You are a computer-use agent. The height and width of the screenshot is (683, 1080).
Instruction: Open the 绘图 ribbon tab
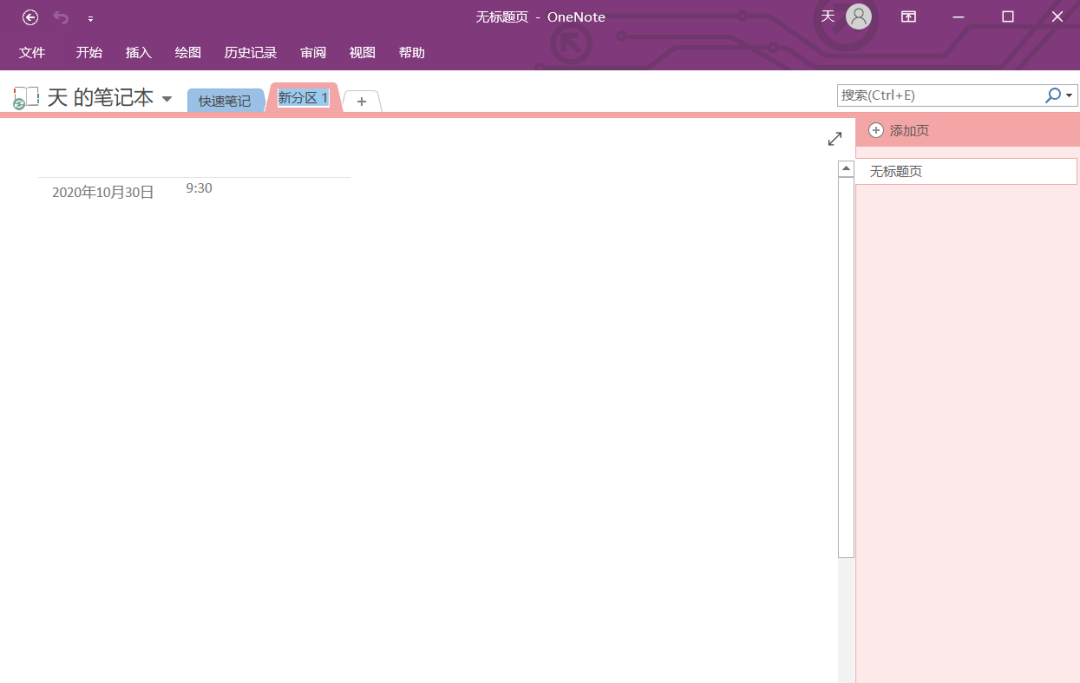coord(188,53)
